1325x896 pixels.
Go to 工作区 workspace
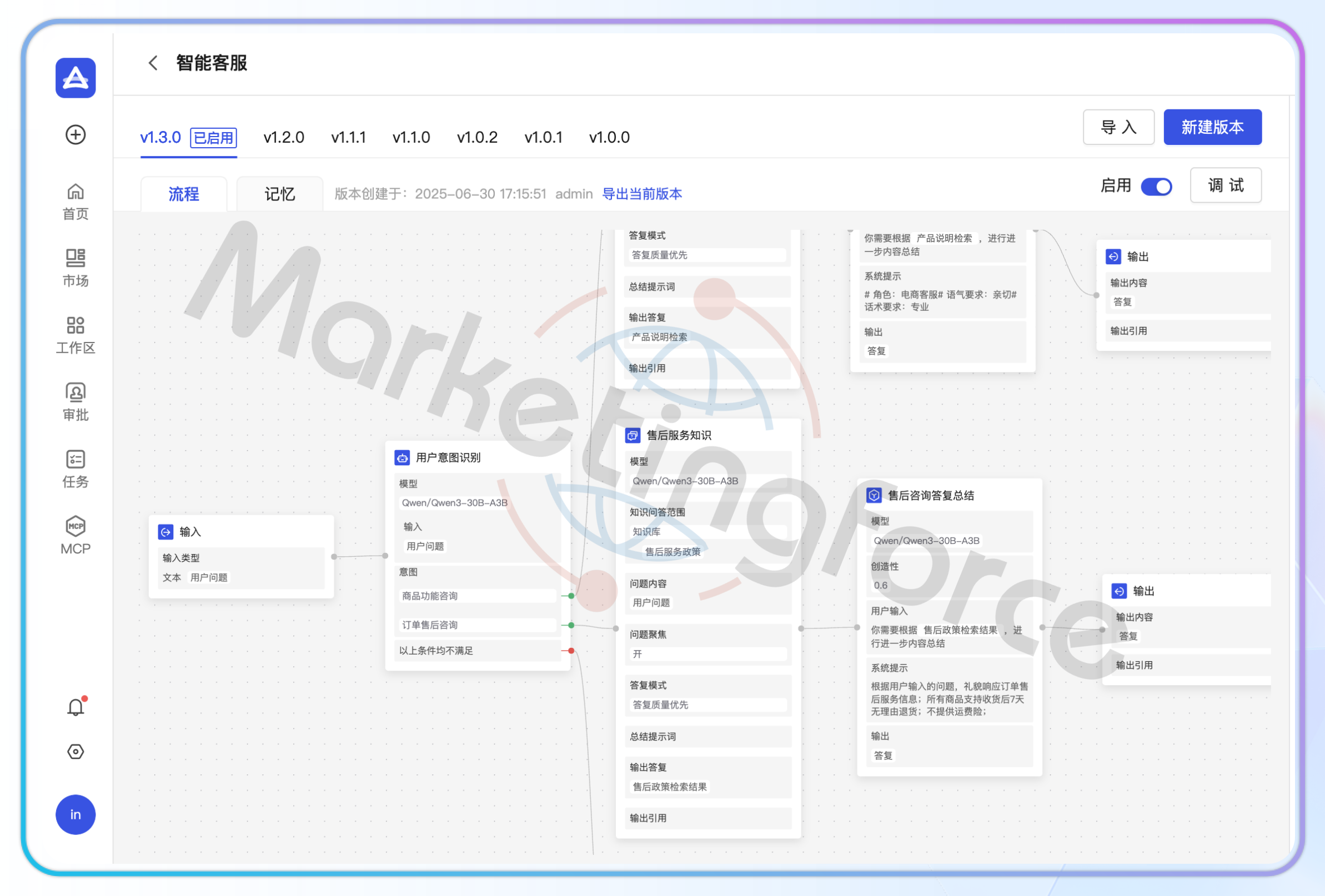pos(76,336)
